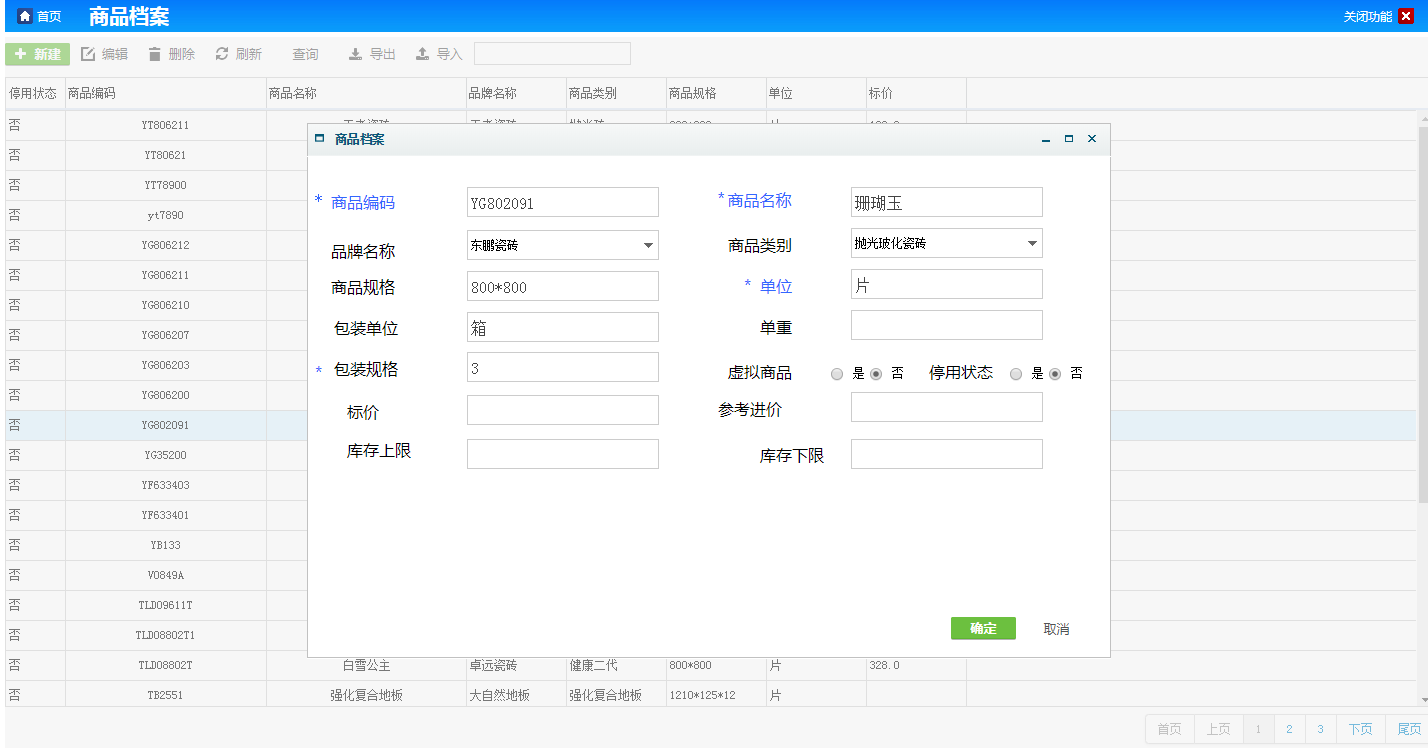Select 否 for 虚拟商品
1428x748 pixels.
coord(876,374)
